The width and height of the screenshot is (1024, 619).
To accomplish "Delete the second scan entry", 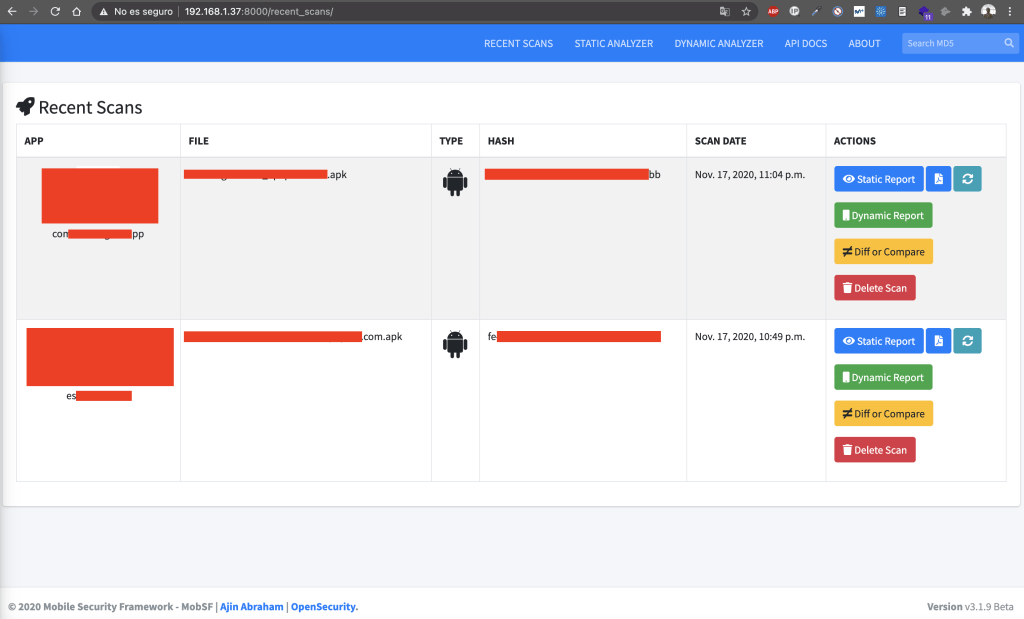I will point(874,450).
